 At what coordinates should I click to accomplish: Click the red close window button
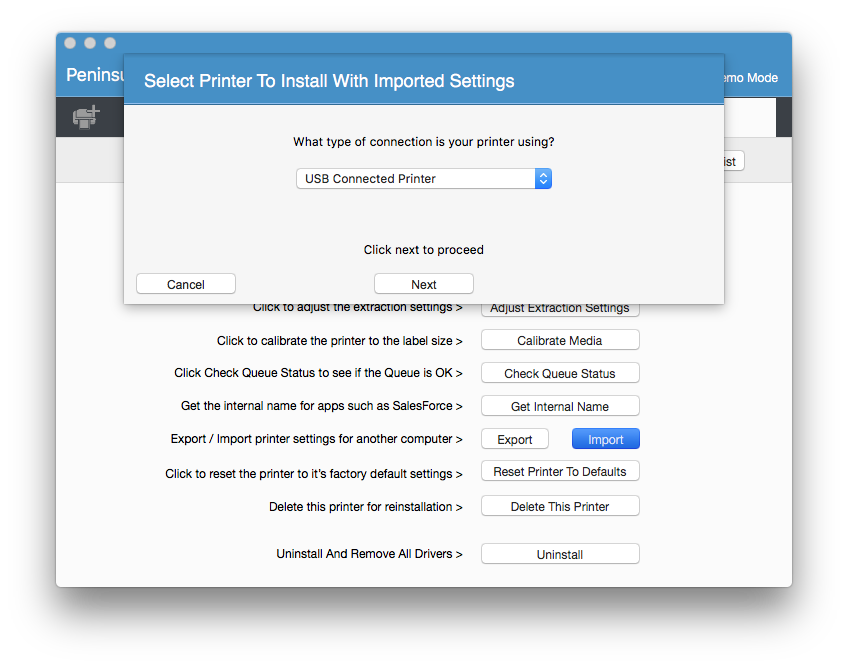click(x=70, y=43)
